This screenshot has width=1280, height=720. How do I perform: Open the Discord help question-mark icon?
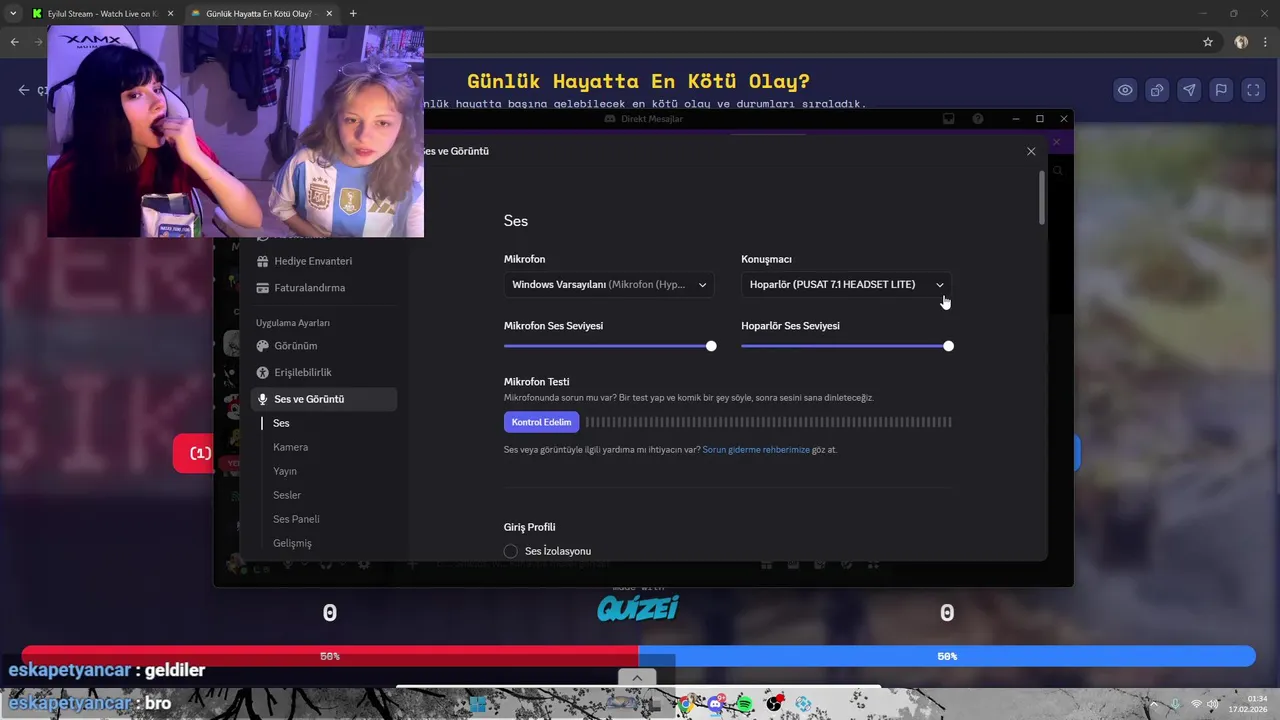tap(978, 119)
